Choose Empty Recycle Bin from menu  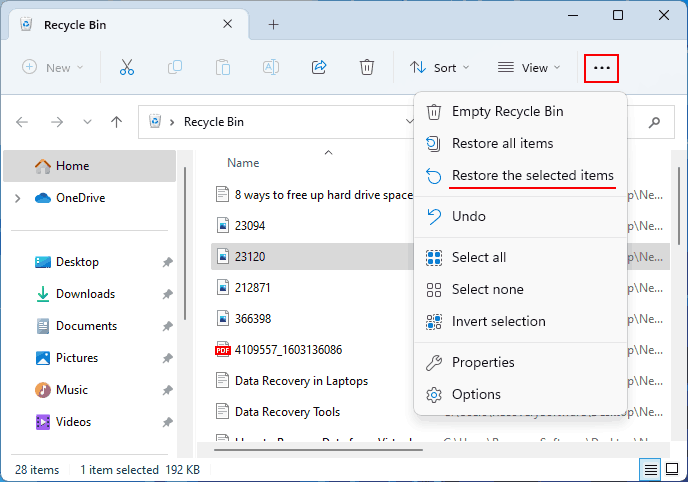[x=520, y=111]
